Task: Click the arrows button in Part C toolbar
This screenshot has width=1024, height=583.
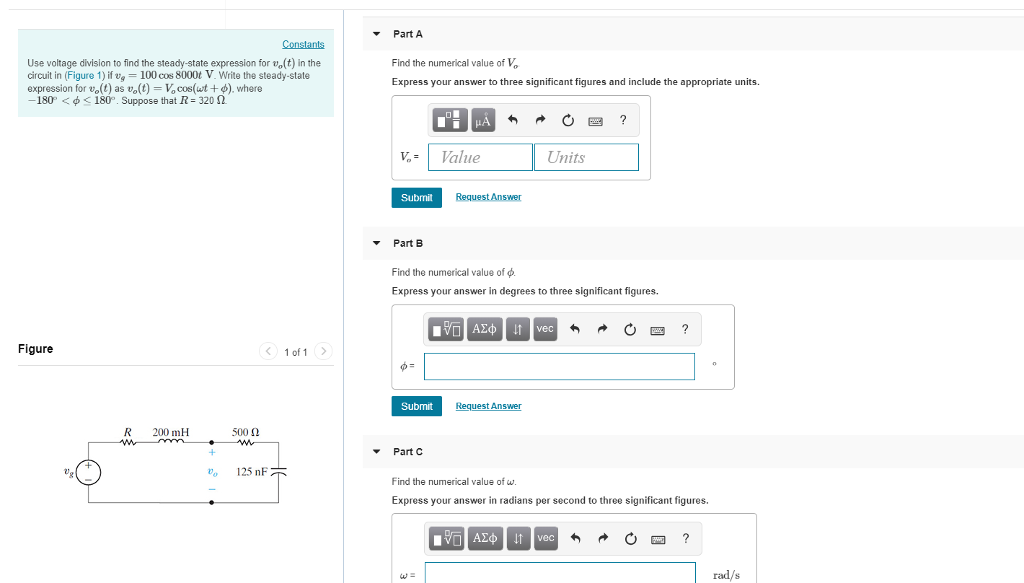Action: (x=519, y=539)
